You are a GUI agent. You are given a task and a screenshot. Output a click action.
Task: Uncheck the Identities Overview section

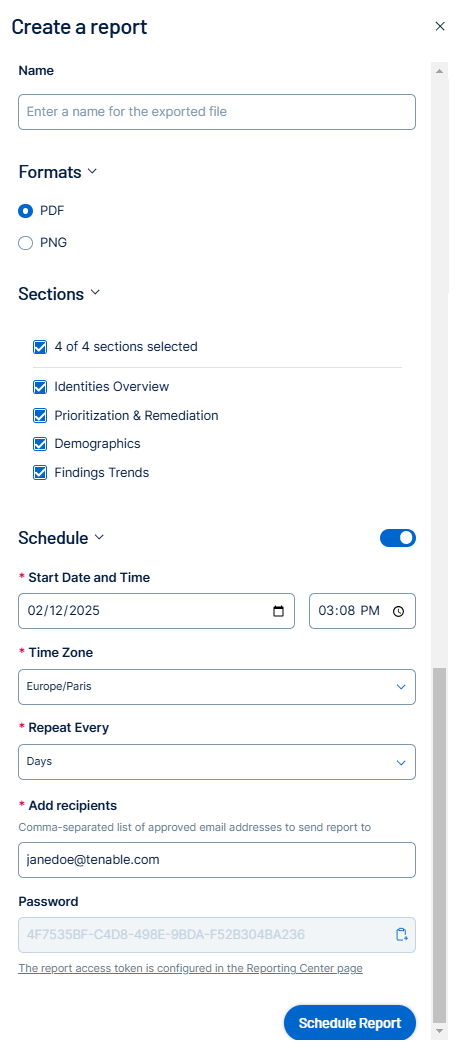tap(40, 387)
